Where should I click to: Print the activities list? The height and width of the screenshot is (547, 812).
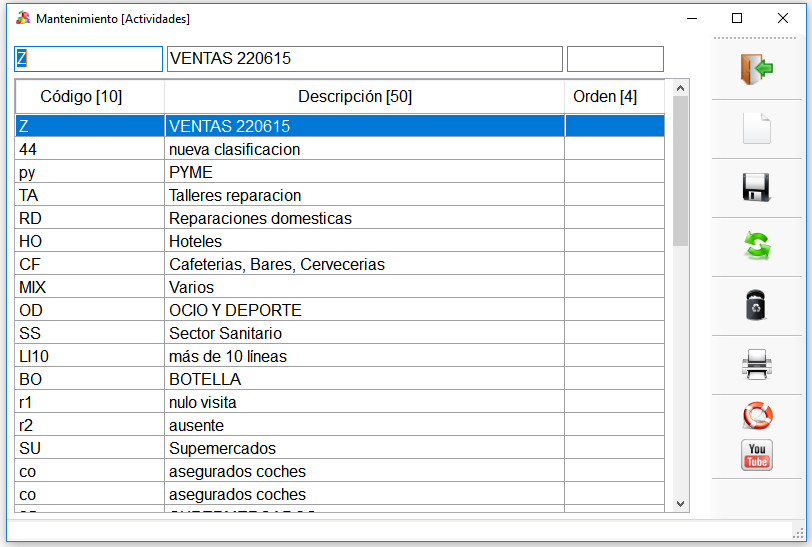pyautogui.click(x=757, y=364)
